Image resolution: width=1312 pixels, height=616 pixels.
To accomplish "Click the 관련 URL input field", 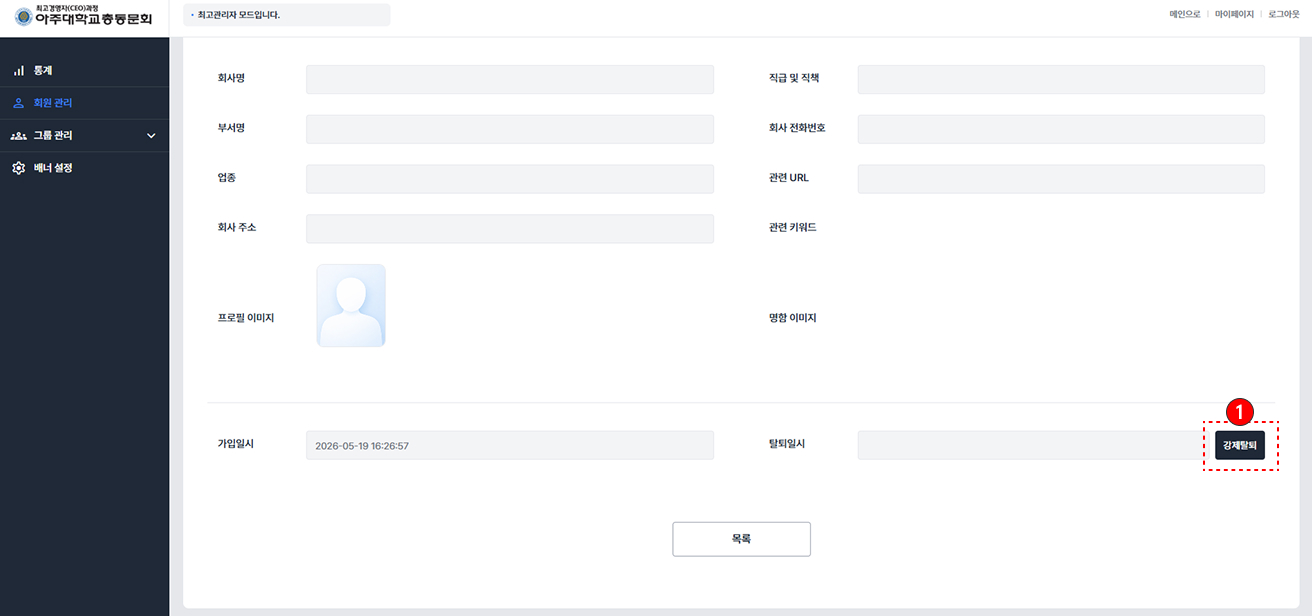I will [1061, 179].
